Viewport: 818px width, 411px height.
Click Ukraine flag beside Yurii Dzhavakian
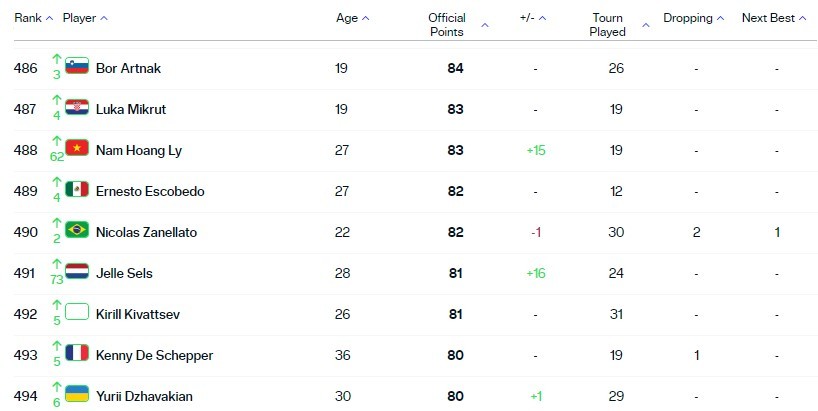click(x=77, y=394)
